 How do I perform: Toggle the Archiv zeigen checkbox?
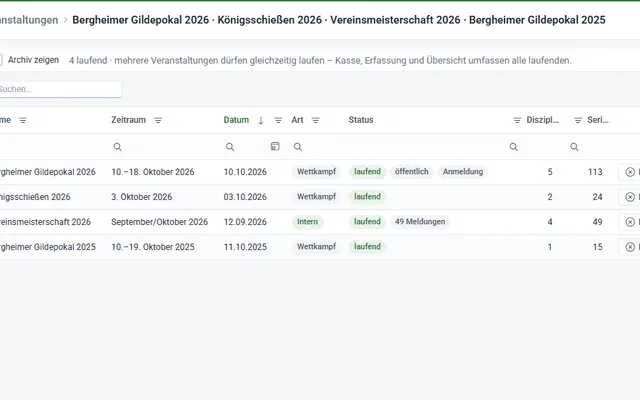click(0, 60)
